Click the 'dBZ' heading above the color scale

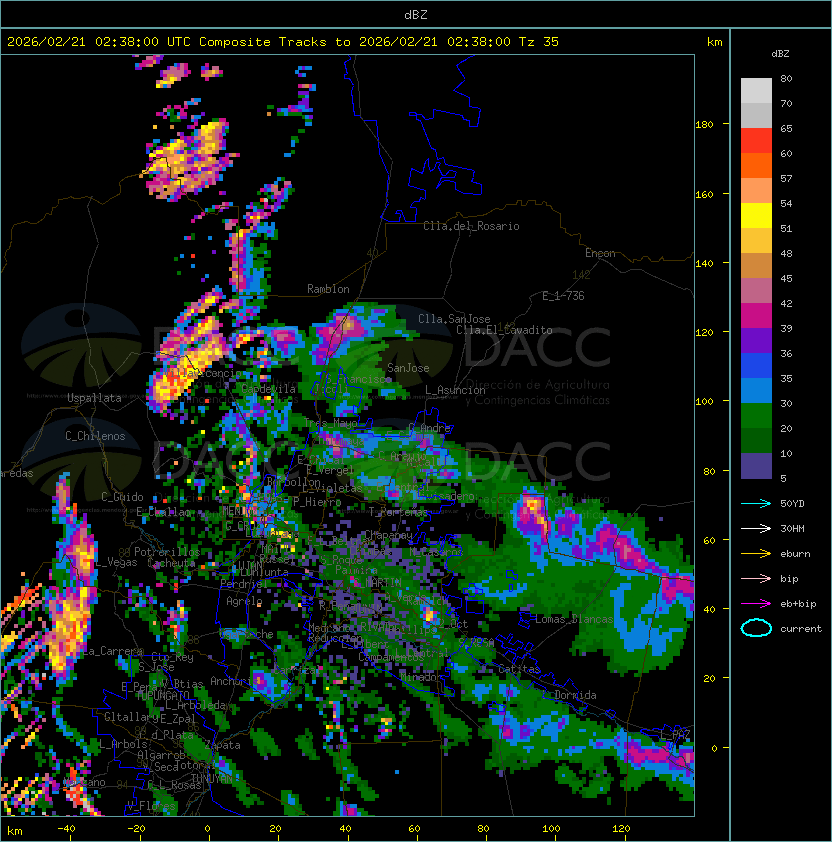click(x=780, y=54)
